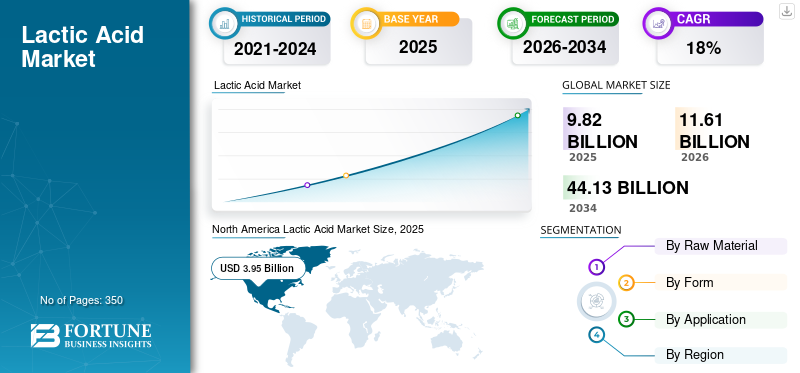Click the Fortune Business Insights logo

pos(91,336)
